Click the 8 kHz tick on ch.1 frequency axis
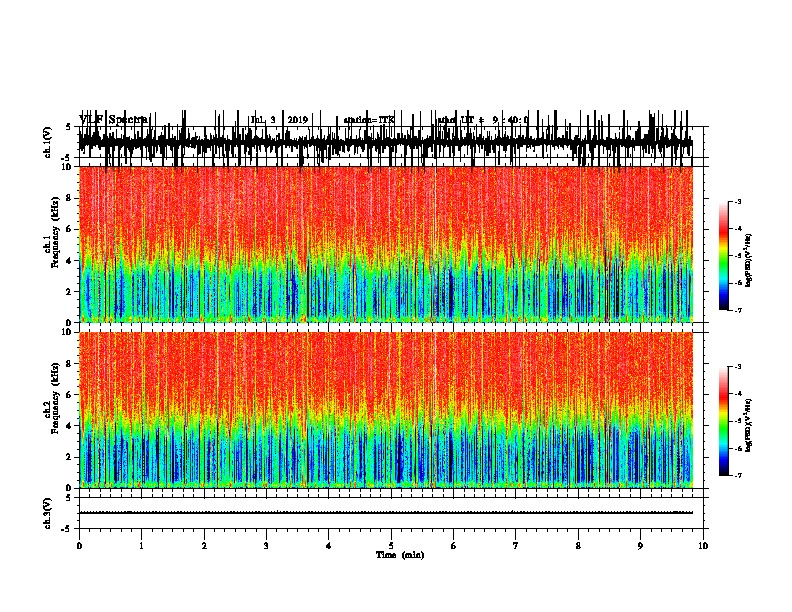Viewport: 792px width, 612px height. [x=69, y=198]
